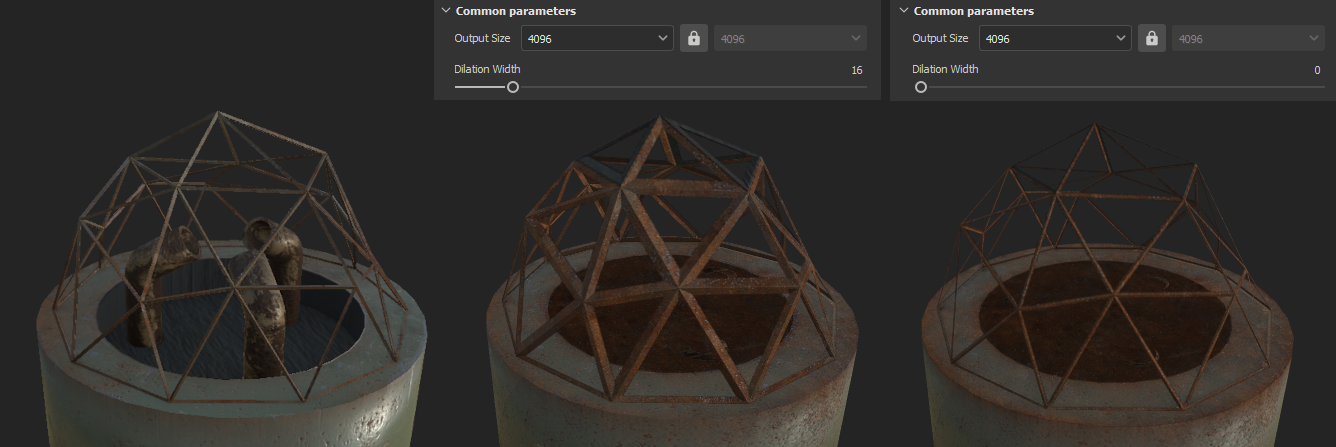Click the right panel Output Size label
The height and width of the screenshot is (447, 1336).
(940, 38)
